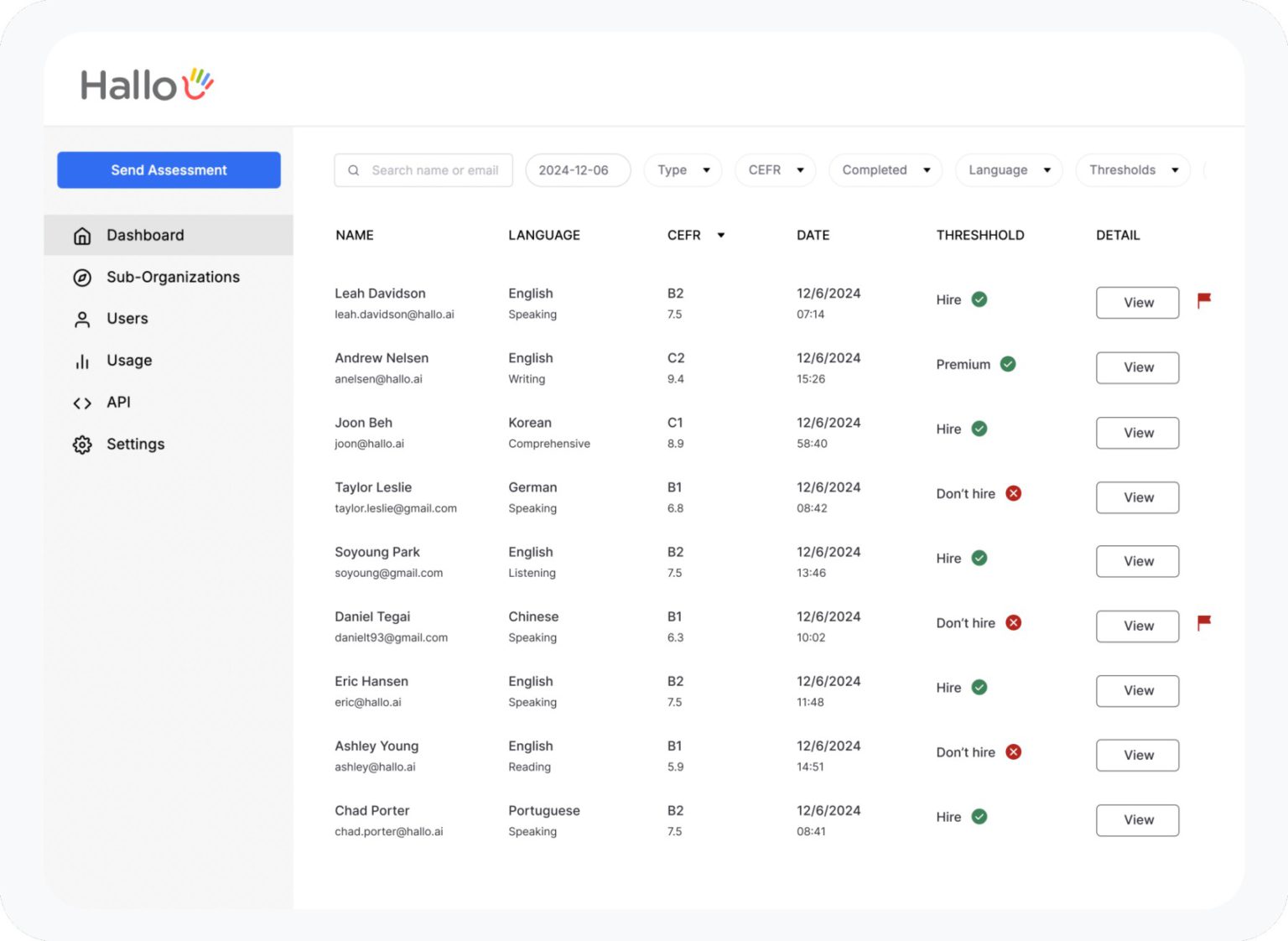Click the Users person icon
The width and height of the screenshot is (1288, 941).
tap(81, 319)
